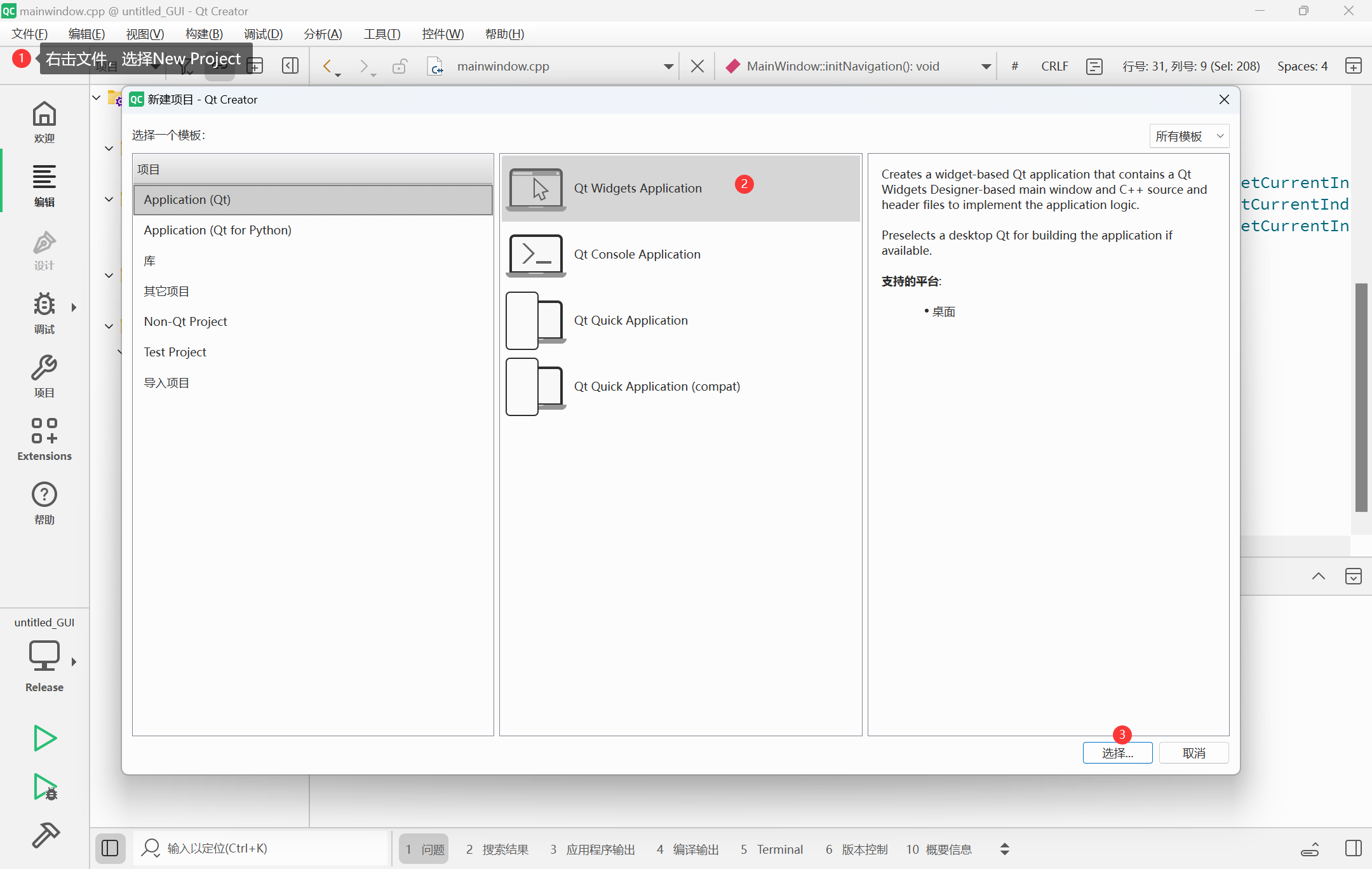Toggle file lock writable icon
The height and width of the screenshot is (869, 1372).
pos(400,66)
